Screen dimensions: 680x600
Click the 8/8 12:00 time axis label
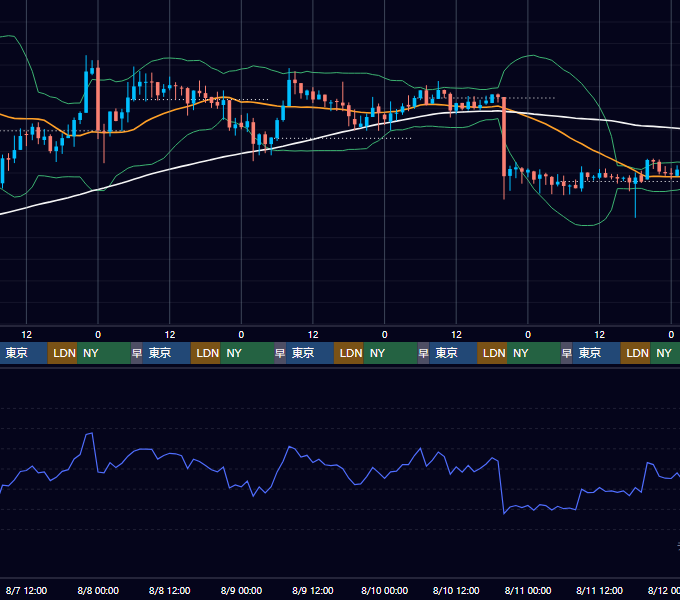click(170, 590)
